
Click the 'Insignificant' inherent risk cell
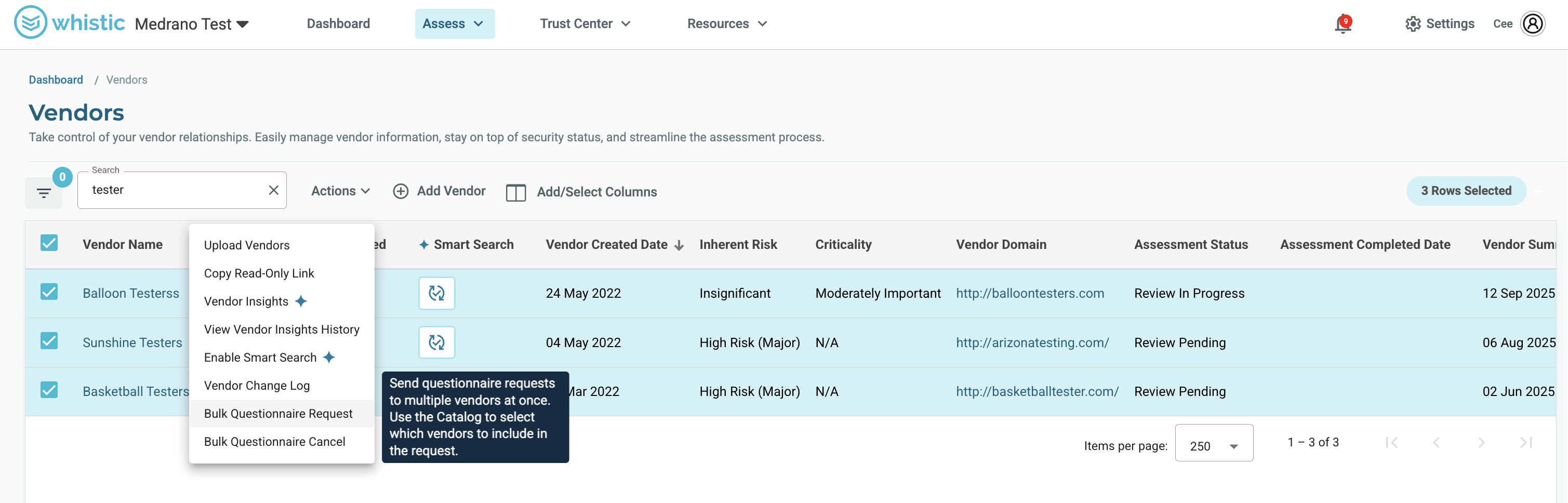735,293
